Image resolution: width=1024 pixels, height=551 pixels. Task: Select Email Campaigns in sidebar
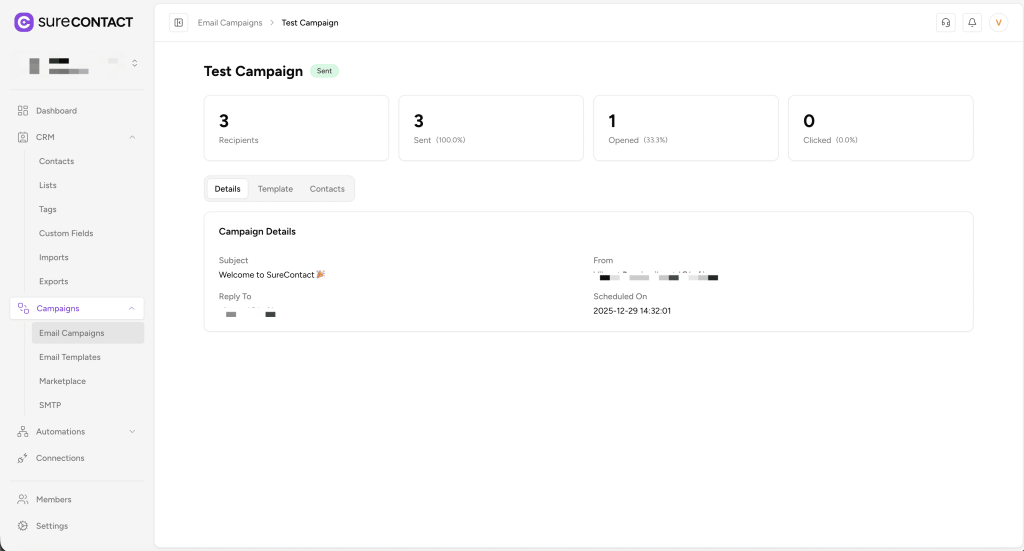coord(88,333)
